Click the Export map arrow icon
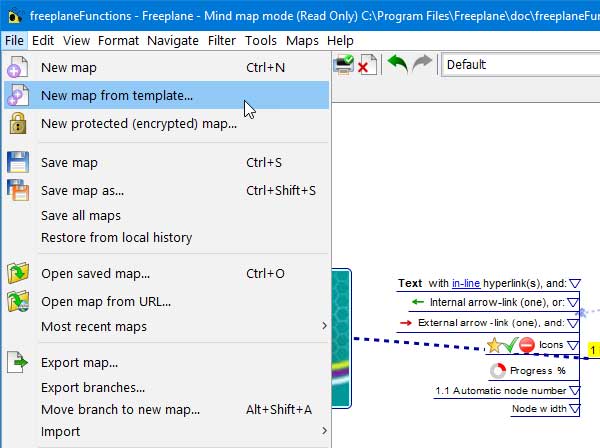 pyautogui.click(x=18, y=362)
